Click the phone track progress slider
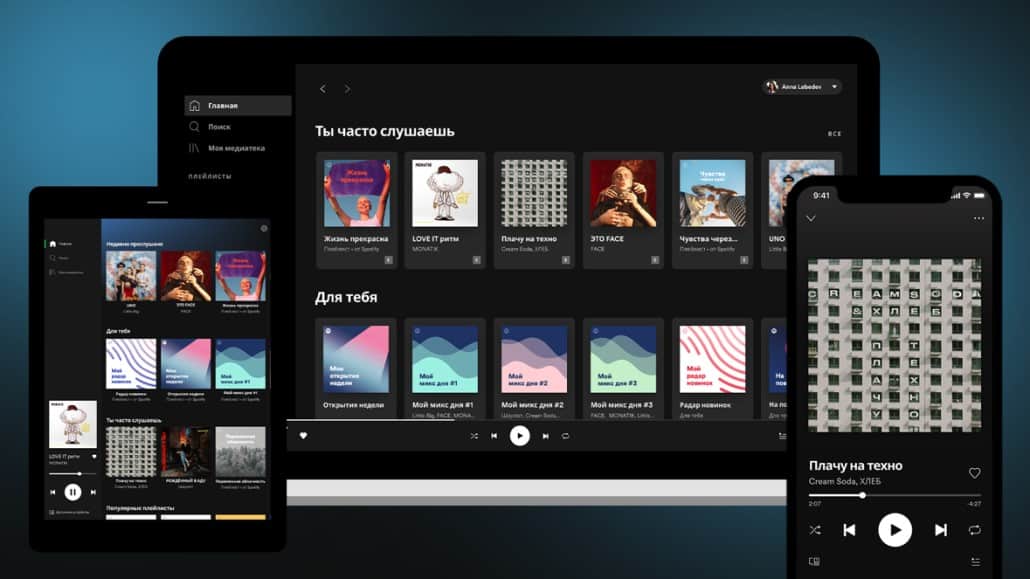 click(894, 495)
